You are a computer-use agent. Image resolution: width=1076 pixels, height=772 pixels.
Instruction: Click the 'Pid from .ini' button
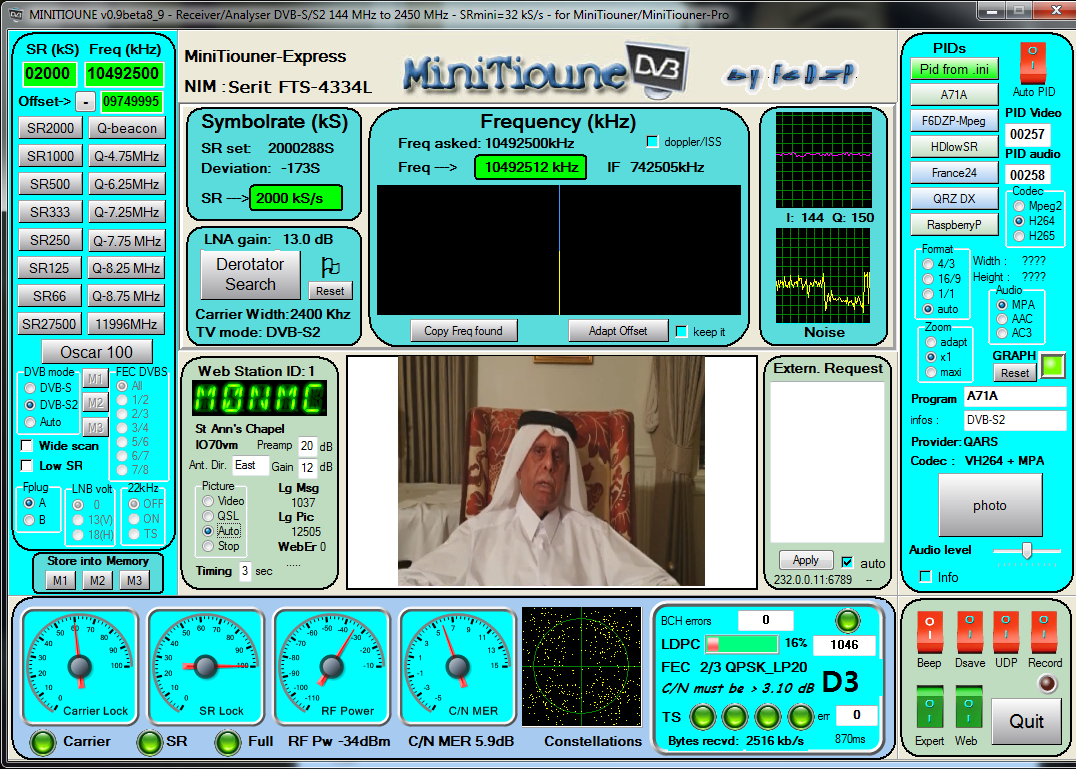[x=955, y=69]
